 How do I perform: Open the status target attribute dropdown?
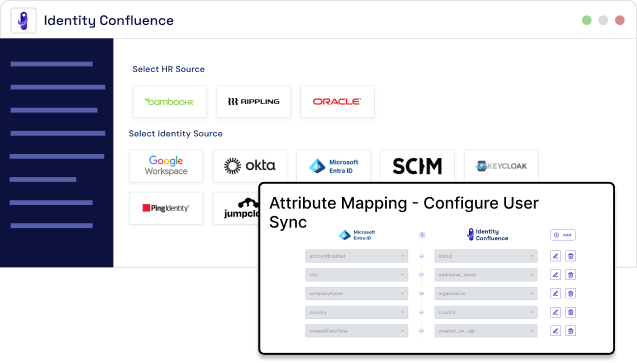point(486,256)
